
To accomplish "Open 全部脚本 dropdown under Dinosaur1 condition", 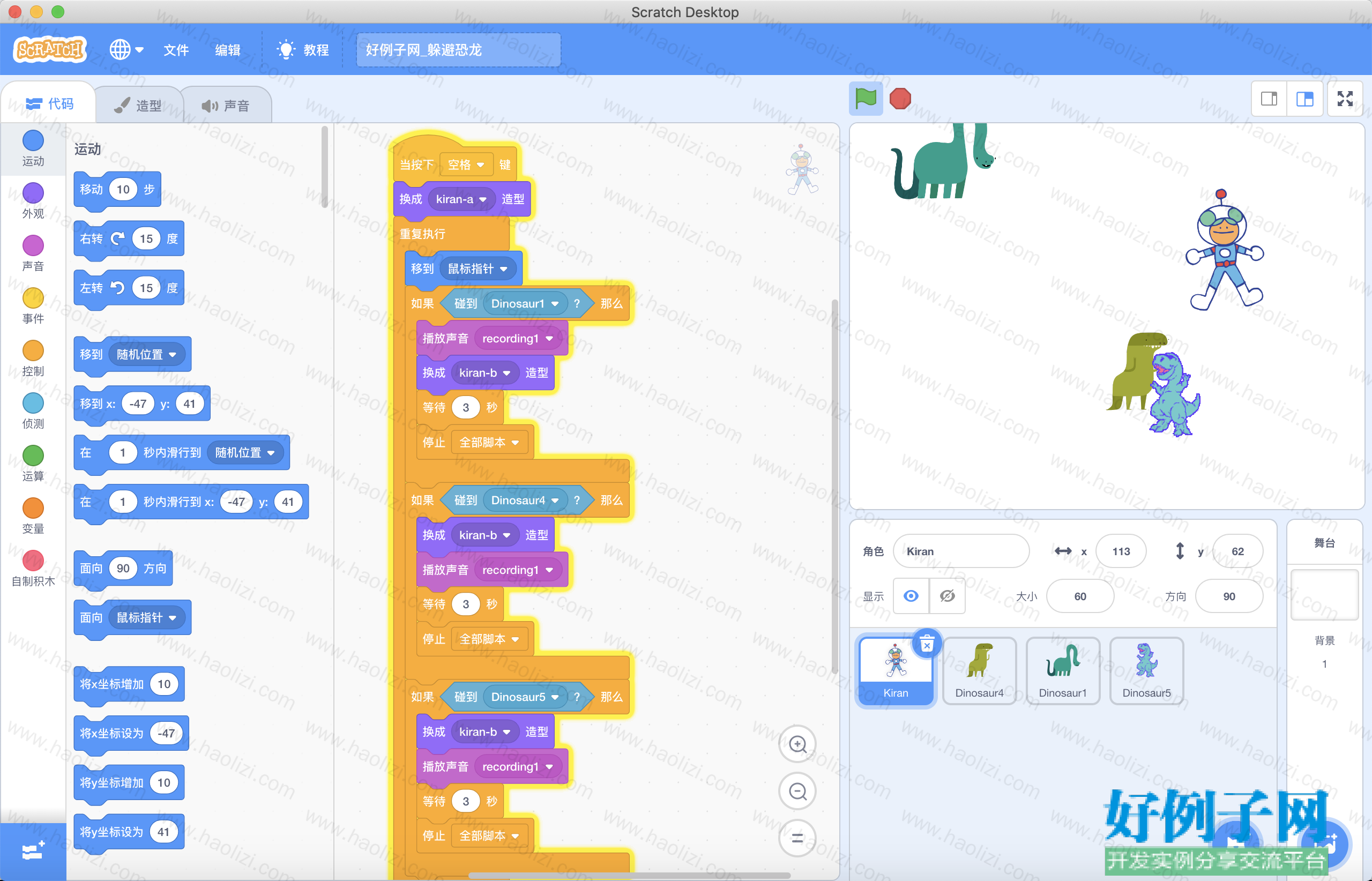I will click(x=489, y=443).
